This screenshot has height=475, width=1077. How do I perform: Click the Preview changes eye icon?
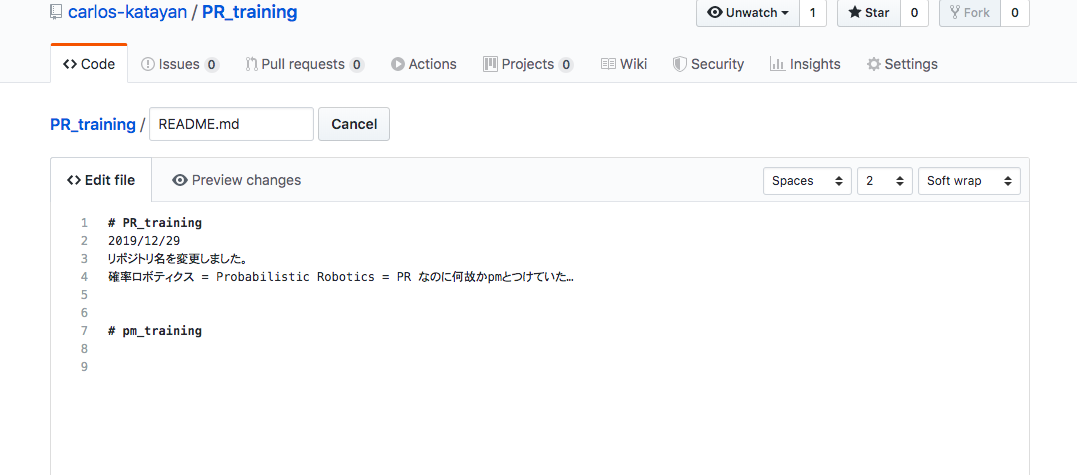click(x=180, y=180)
